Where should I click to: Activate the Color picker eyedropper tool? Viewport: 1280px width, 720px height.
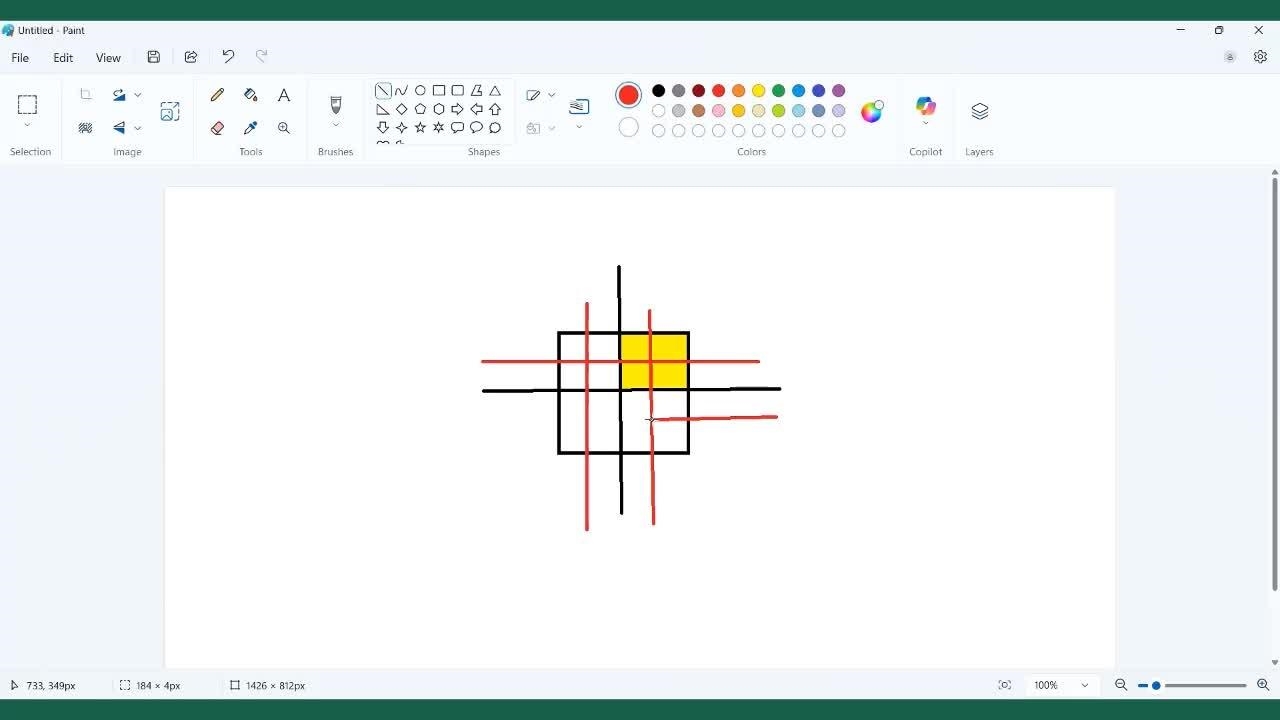251,128
